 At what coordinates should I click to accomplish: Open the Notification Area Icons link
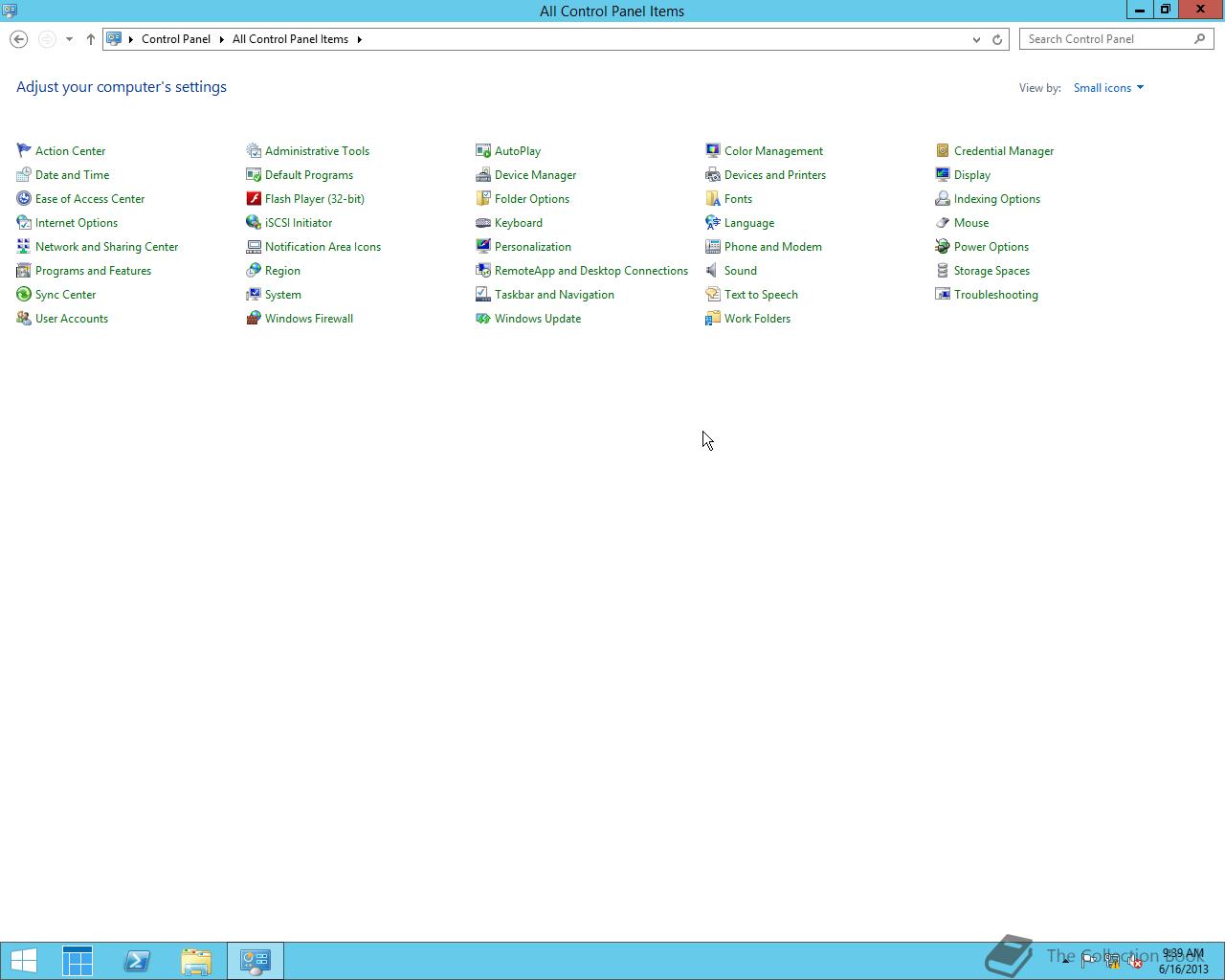323,246
